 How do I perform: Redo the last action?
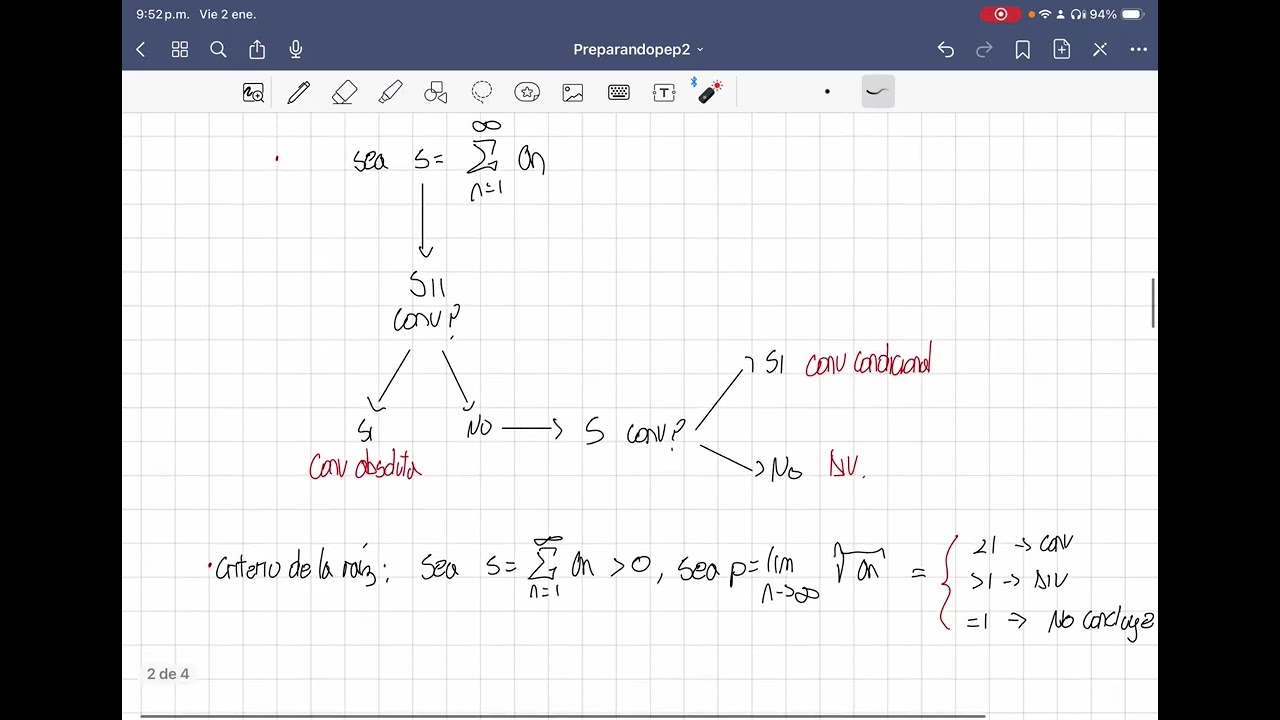coord(984,49)
